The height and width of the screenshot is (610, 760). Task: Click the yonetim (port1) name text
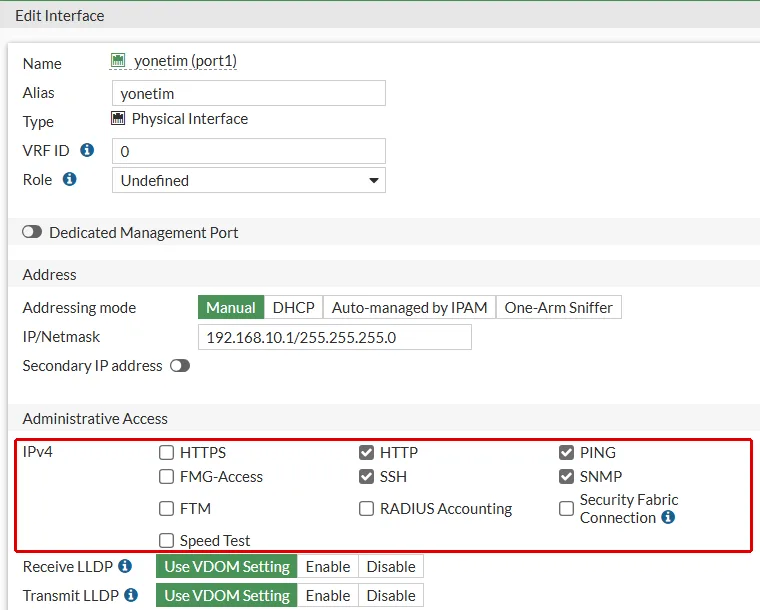[x=186, y=61]
